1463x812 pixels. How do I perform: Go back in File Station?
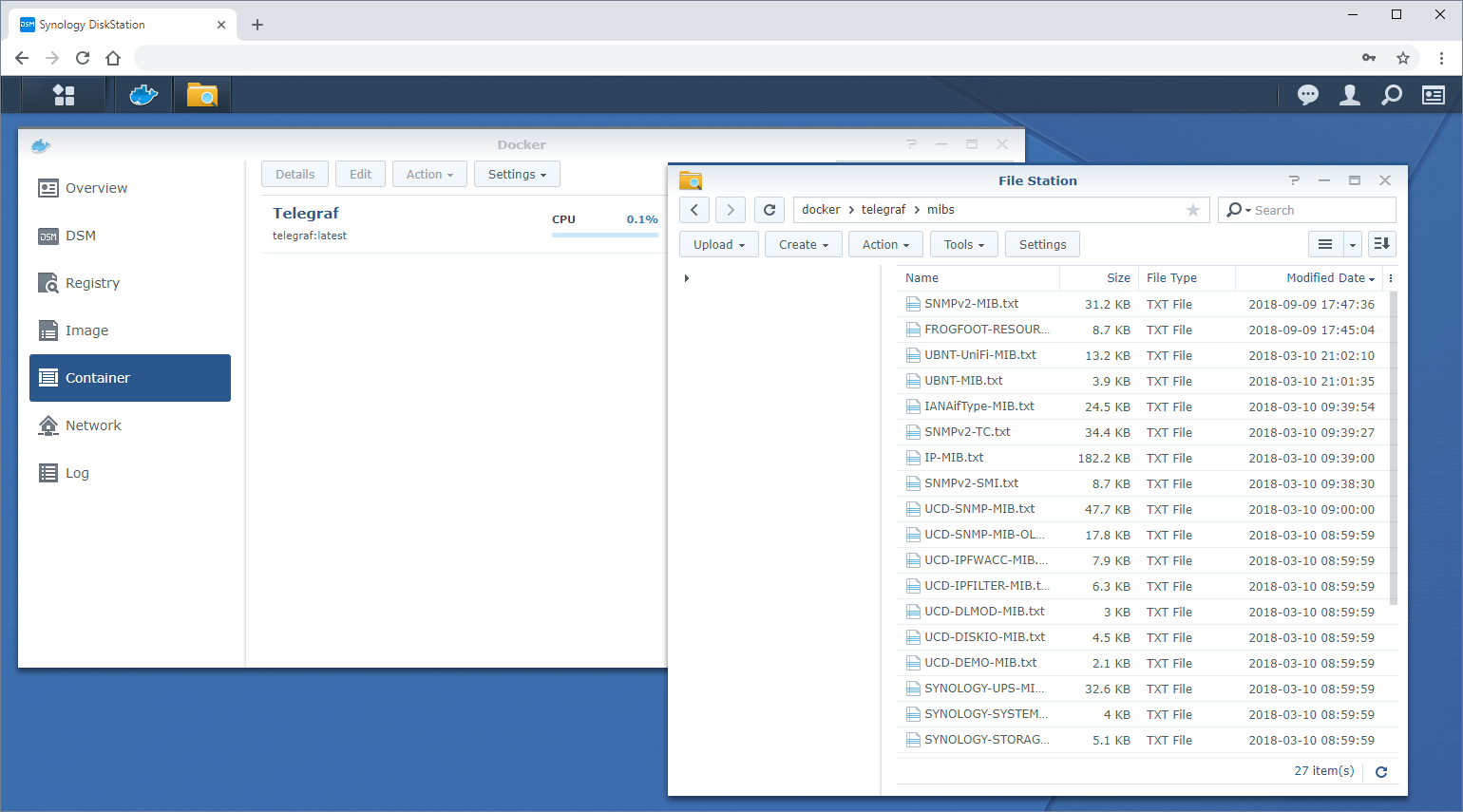pos(694,210)
